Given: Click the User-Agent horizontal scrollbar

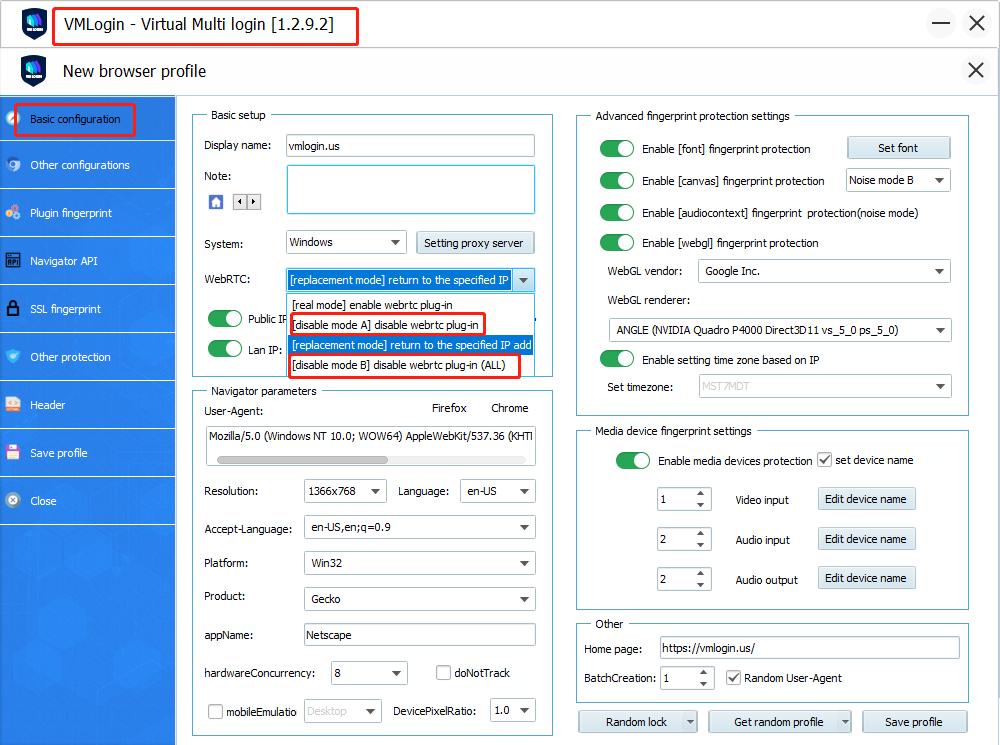Looking at the screenshot, I should (x=302, y=460).
